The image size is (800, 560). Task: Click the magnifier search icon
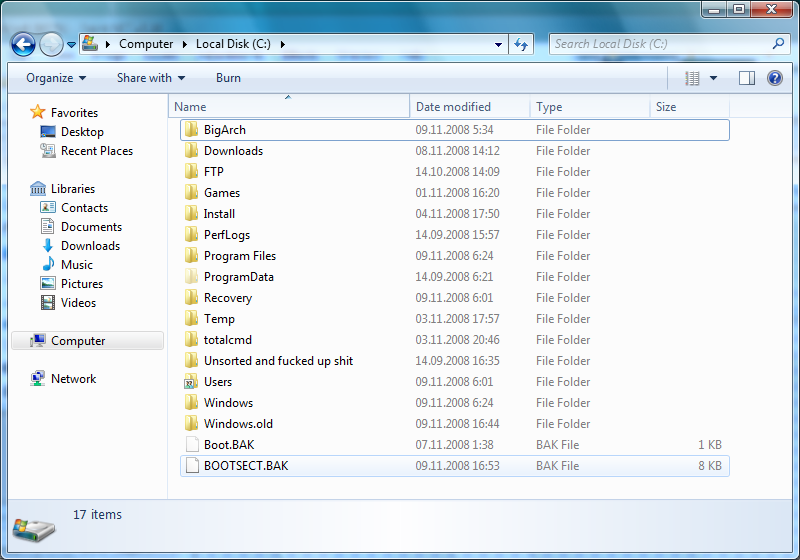tap(778, 44)
